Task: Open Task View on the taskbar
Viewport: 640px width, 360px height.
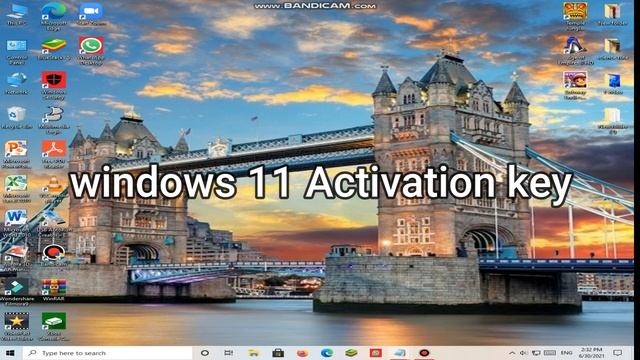Action: pyautogui.click(x=229, y=353)
